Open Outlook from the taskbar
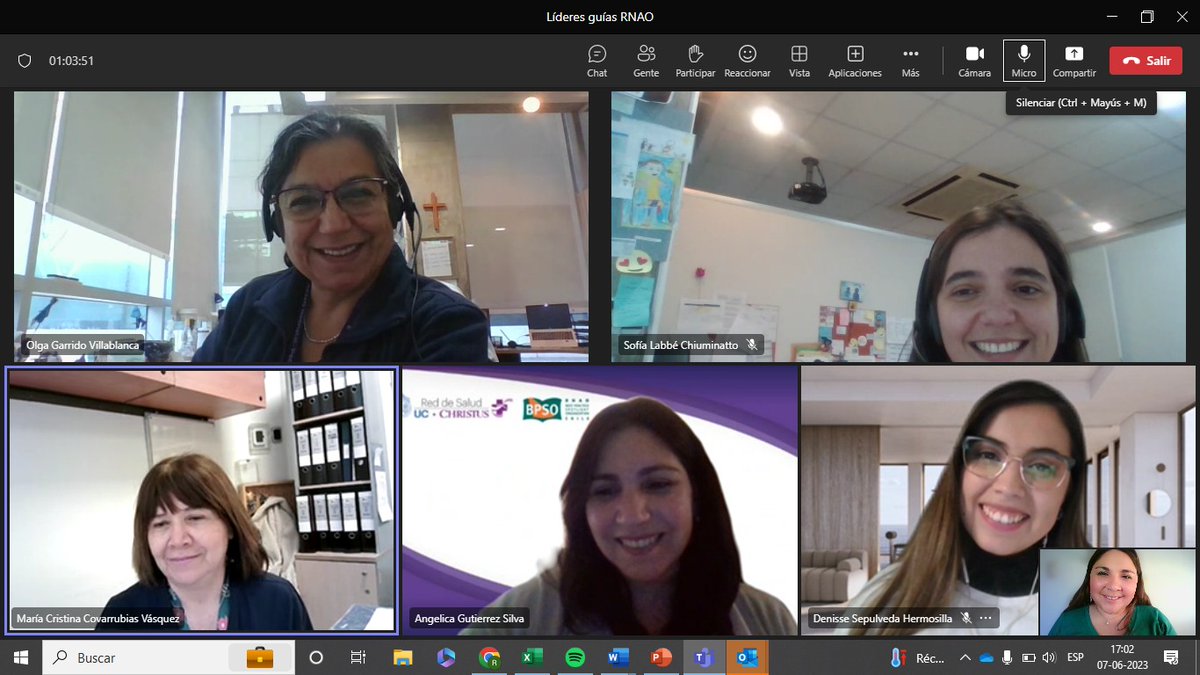Image resolution: width=1200 pixels, height=675 pixels. (x=746, y=658)
